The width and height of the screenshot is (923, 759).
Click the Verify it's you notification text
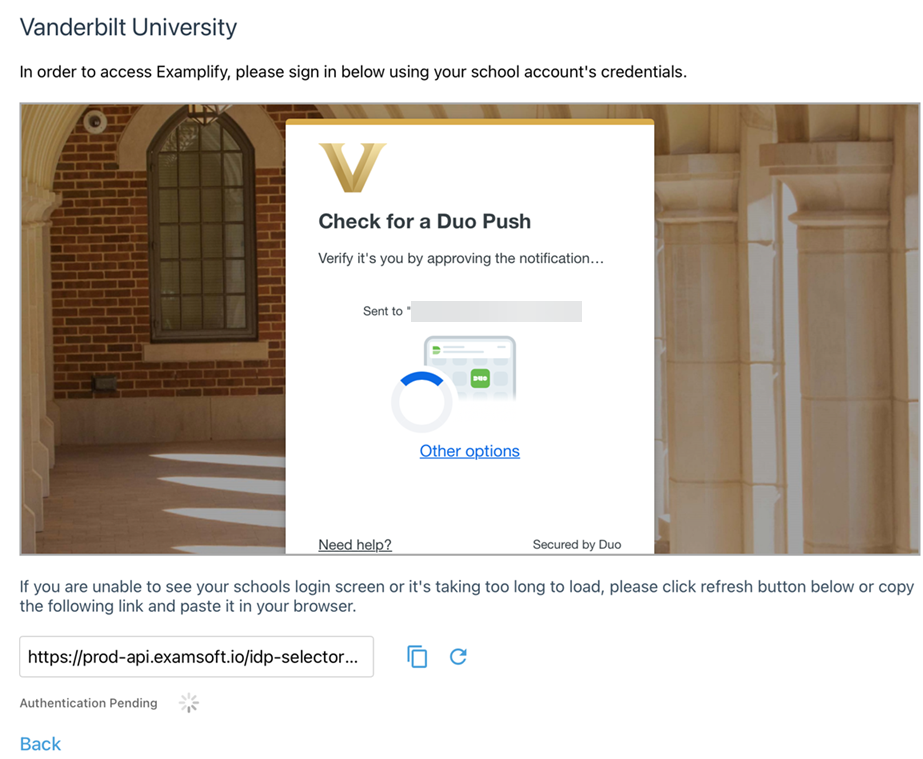tap(461, 258)
